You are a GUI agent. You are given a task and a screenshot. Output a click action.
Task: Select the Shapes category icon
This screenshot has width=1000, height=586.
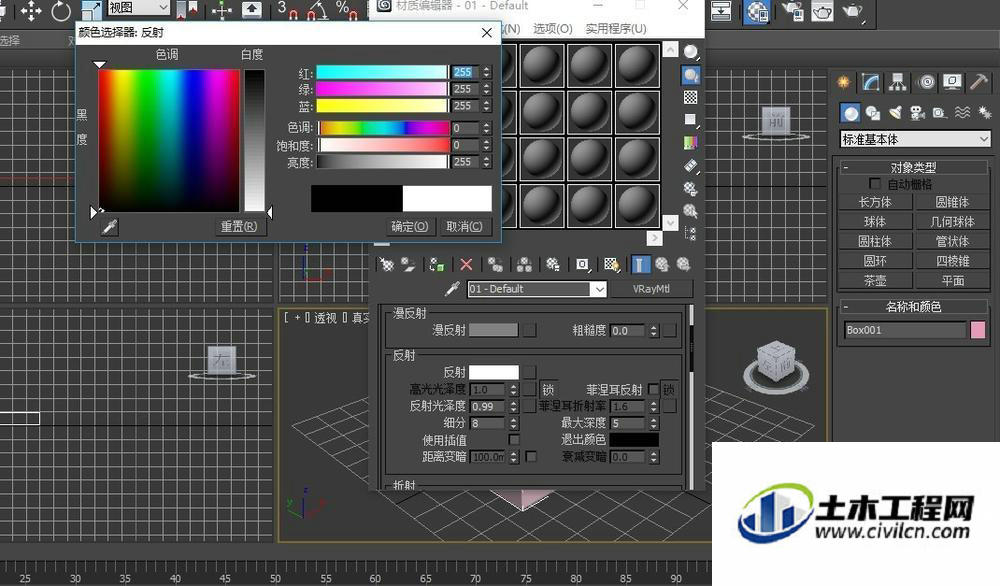(873, 114)
